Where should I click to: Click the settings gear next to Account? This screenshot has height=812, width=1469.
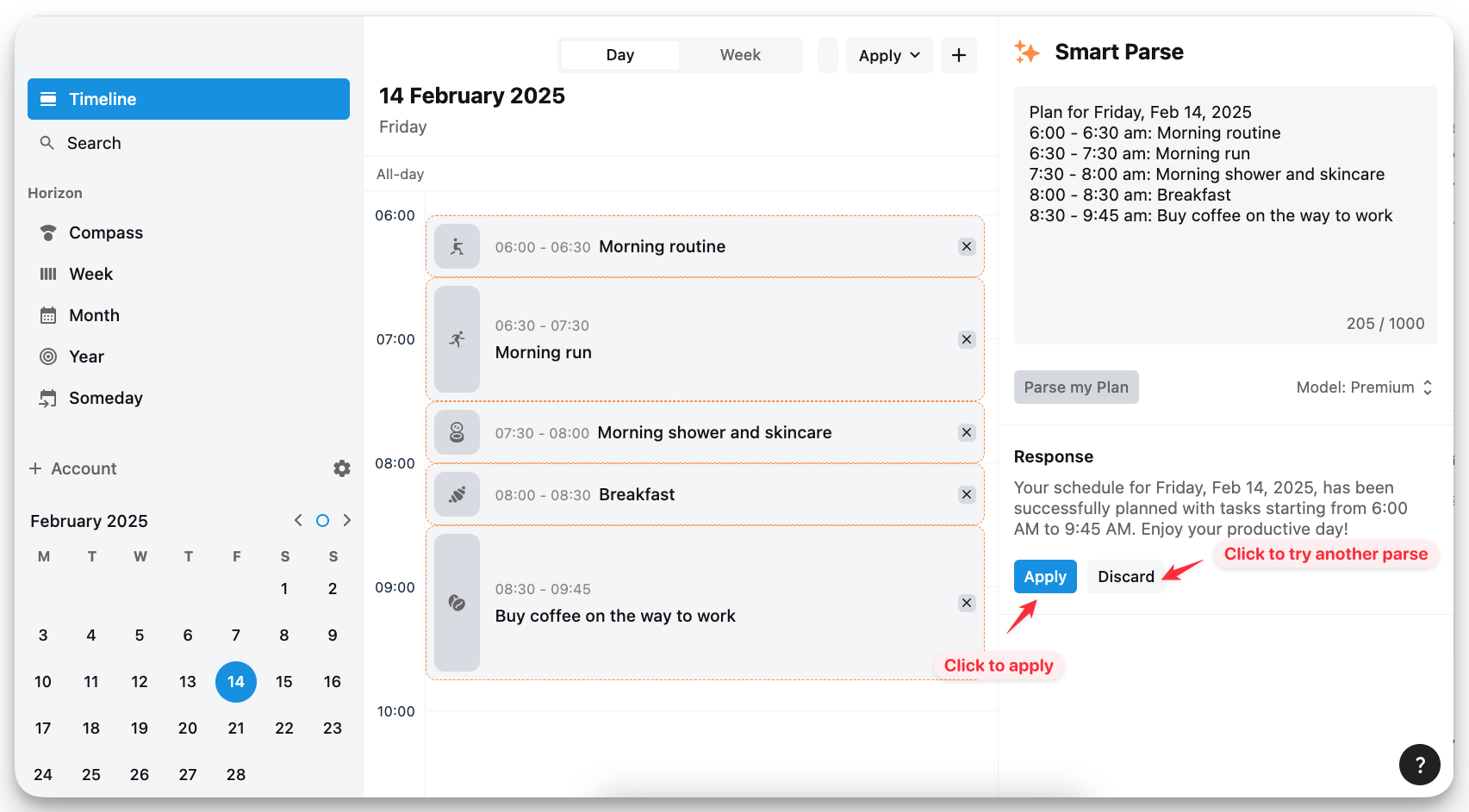click(342, 468)
